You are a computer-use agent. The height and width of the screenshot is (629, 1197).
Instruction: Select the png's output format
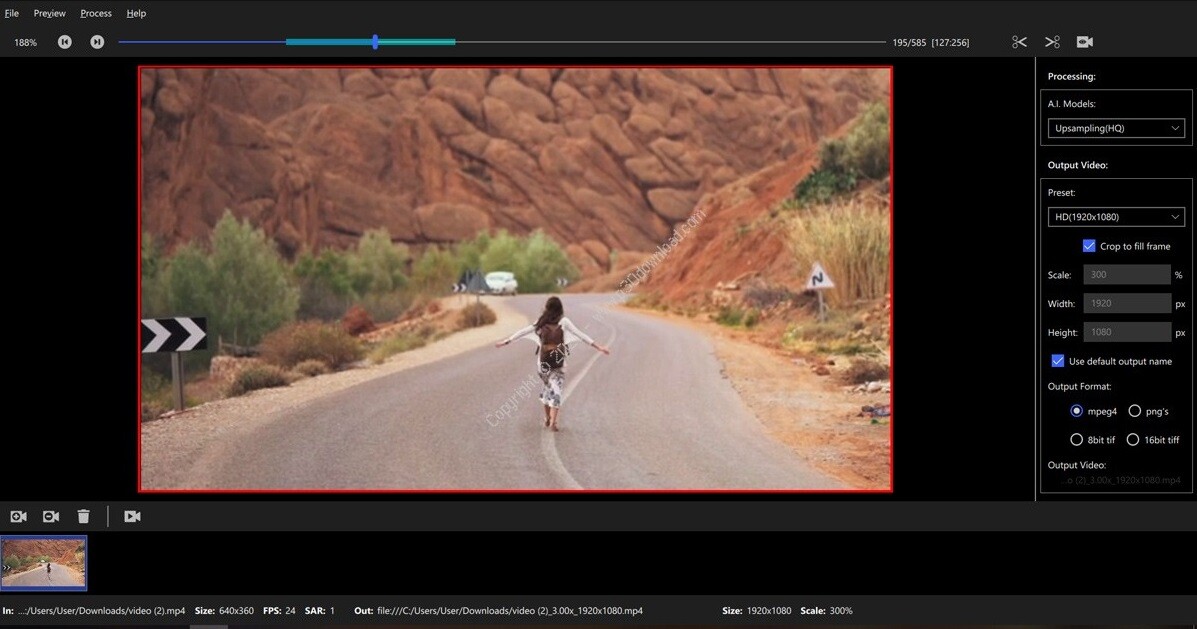[1134, 411]
